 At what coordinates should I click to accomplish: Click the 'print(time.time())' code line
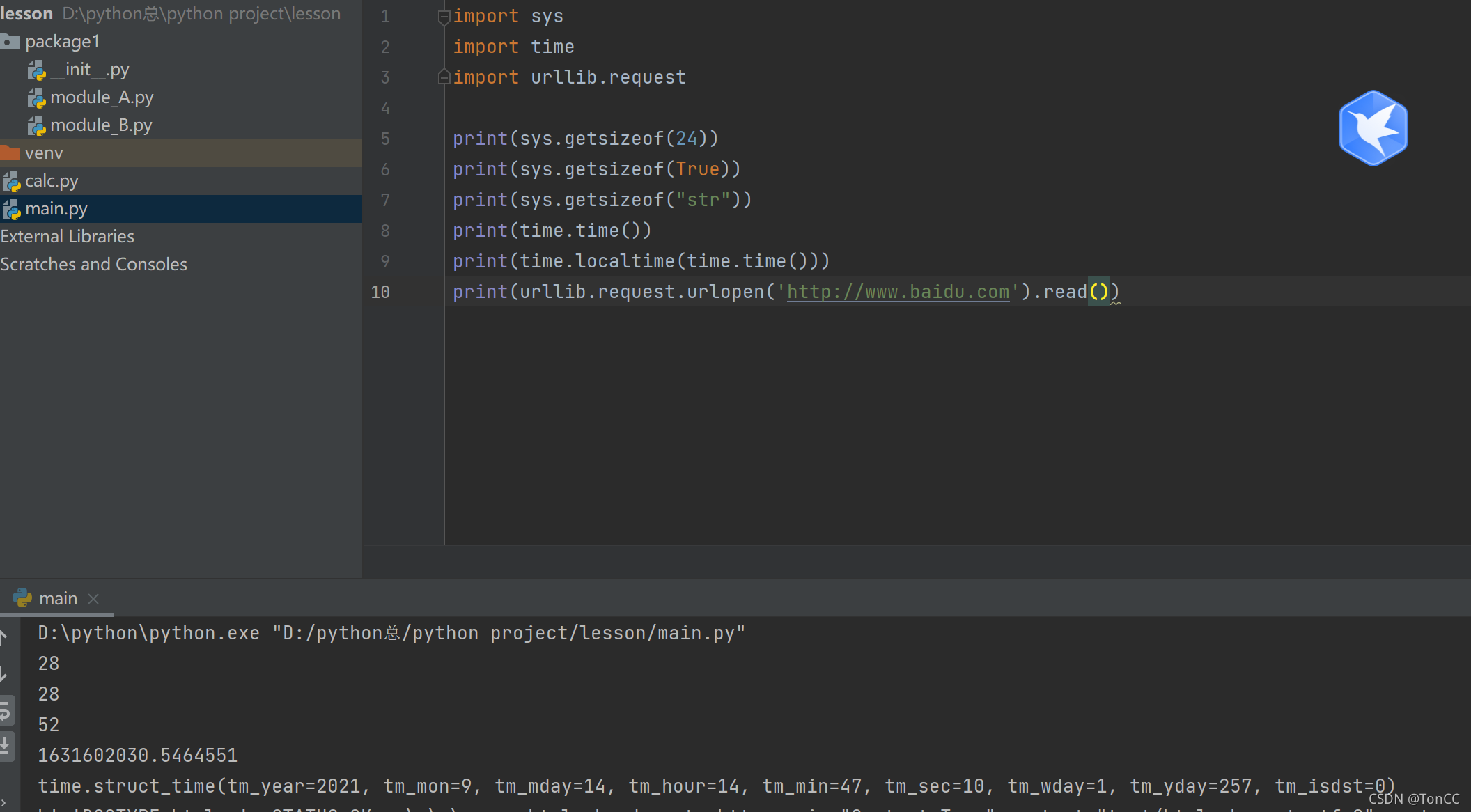[552, 231]
